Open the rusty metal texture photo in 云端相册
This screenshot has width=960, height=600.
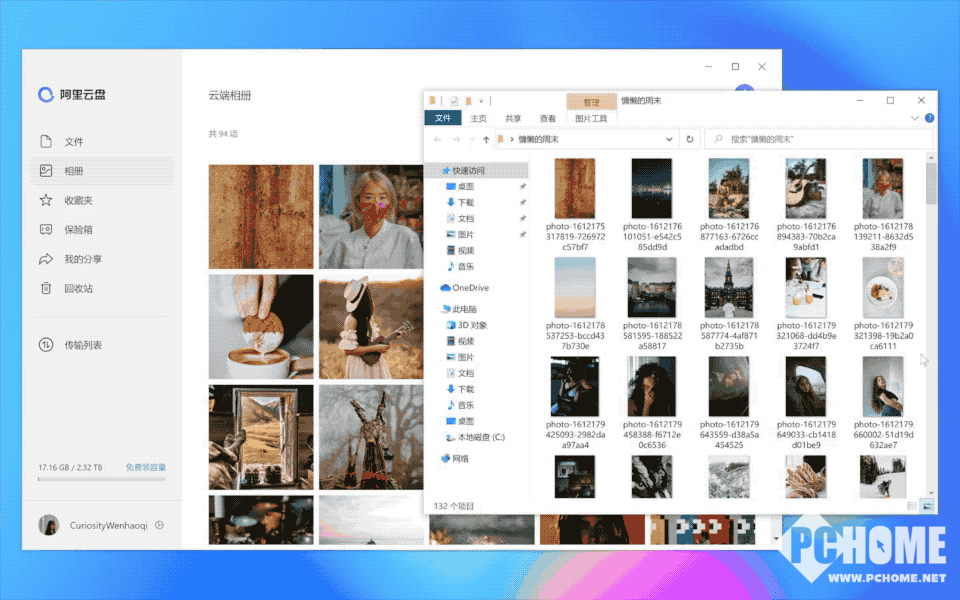click(x=261, y=217)
